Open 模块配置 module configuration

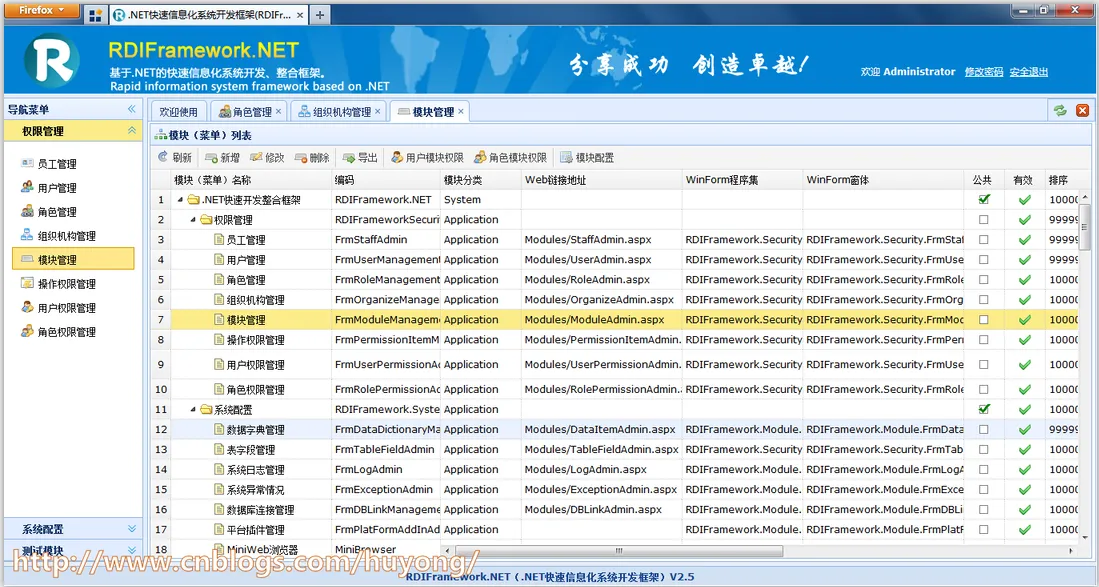coord(587,158)
